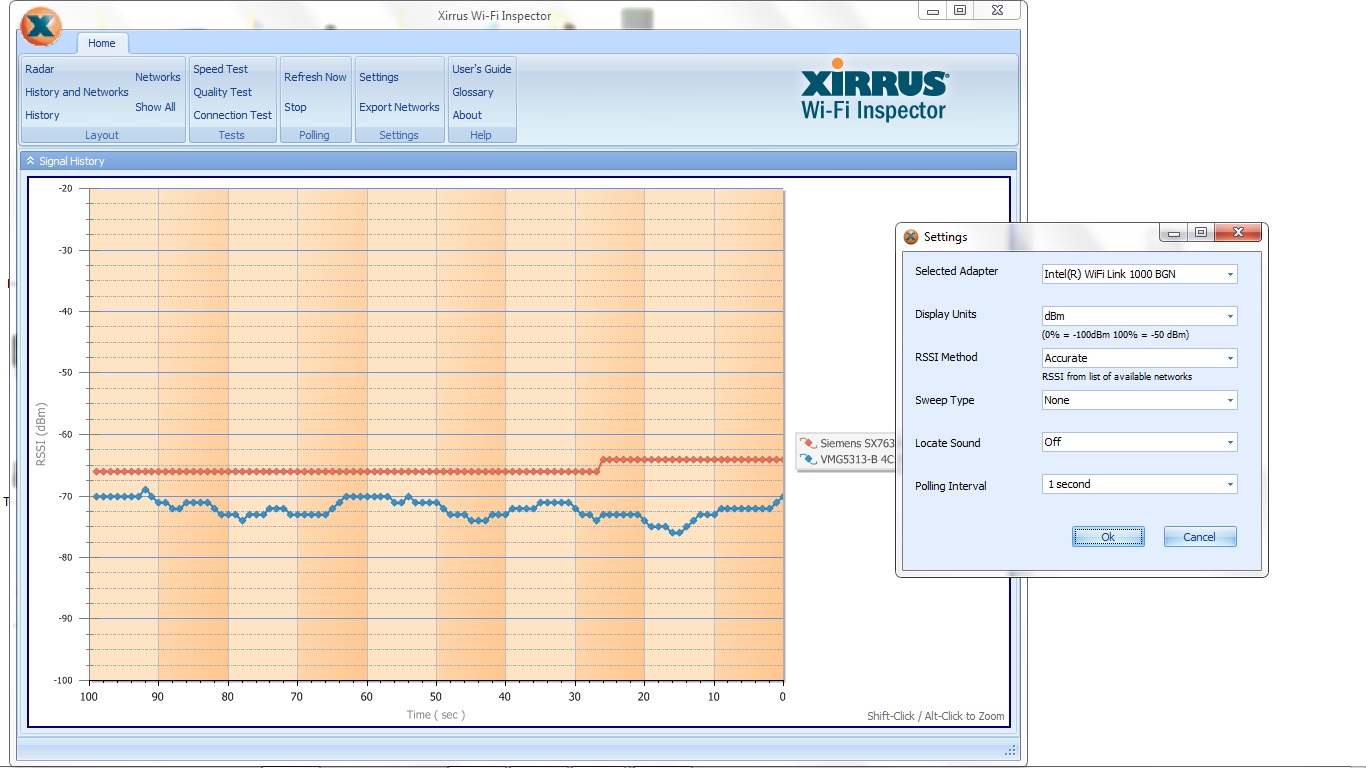Change the Polling Interval dropdown
1366x768 pixels.
[x=1139, y=484]
